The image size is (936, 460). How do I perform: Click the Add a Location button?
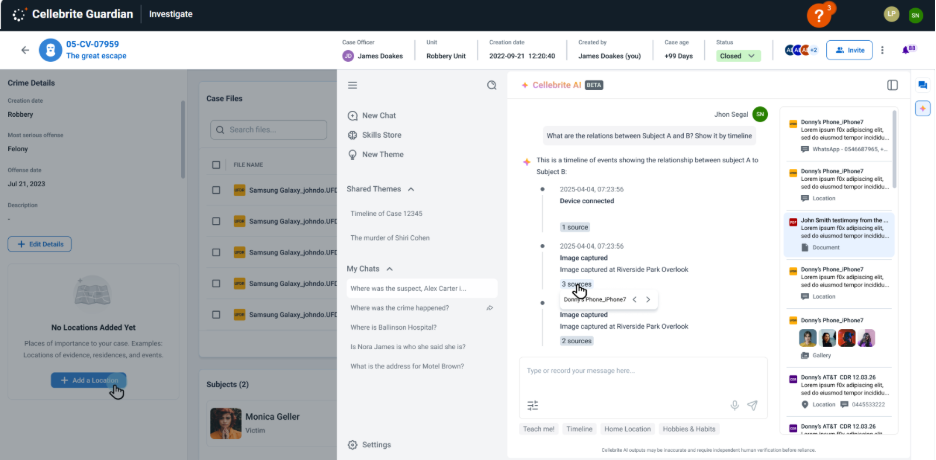point(88,381)
